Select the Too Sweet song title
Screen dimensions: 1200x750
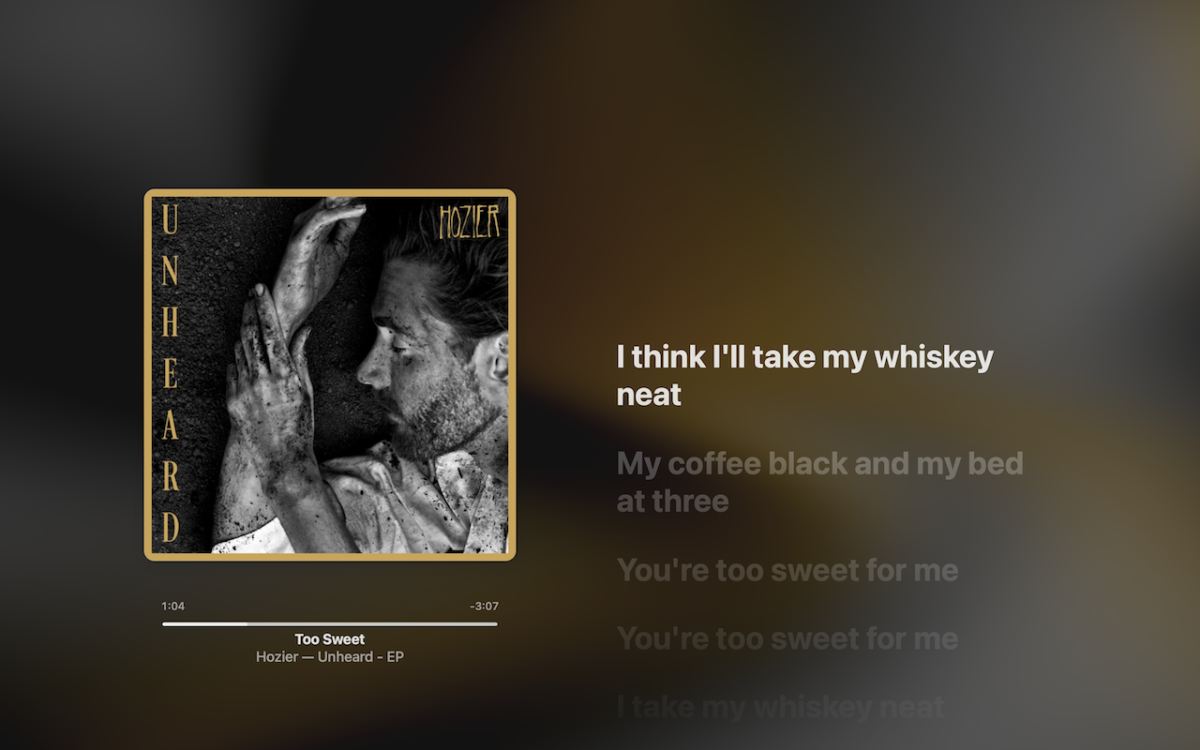click(x=330, y=639)
